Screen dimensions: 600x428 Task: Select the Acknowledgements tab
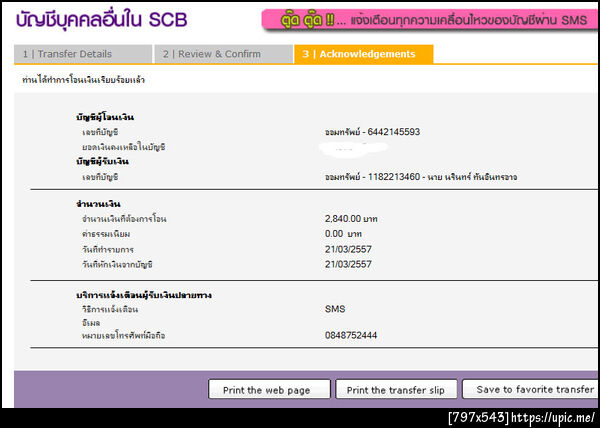pyautogui.click(x=364, y=54)
